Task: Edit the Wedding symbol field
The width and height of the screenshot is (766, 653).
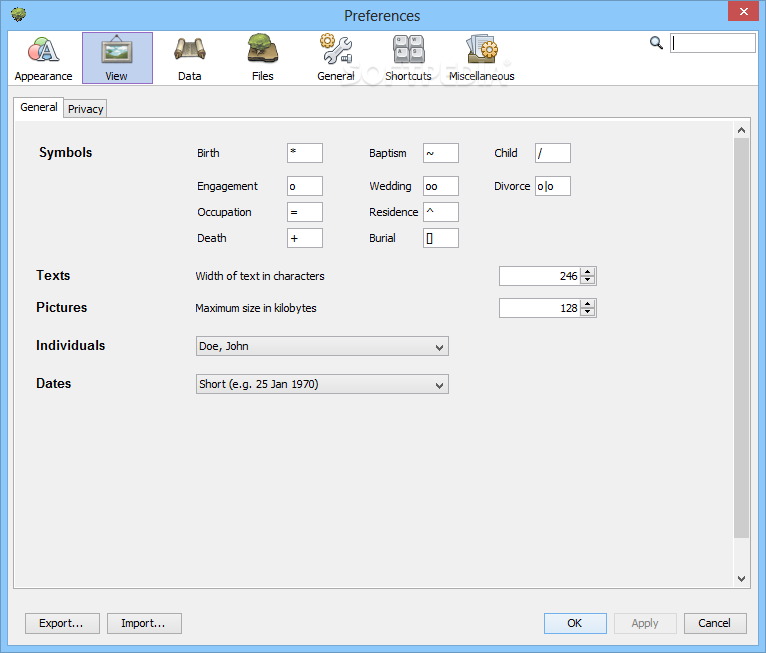Action: (441, 186)
